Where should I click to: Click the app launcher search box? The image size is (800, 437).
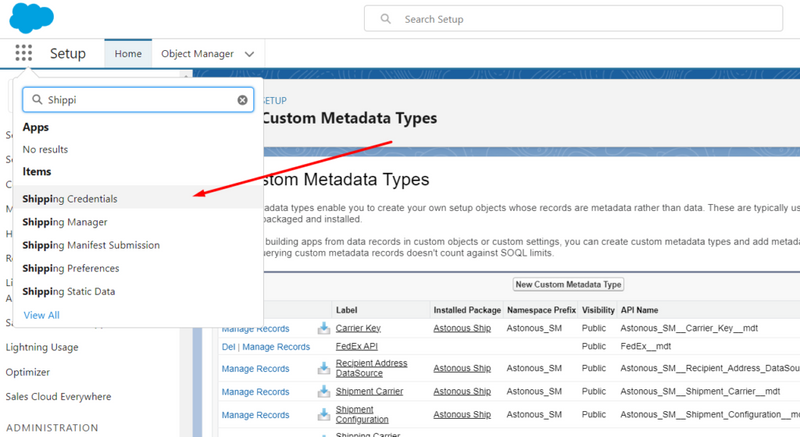tap(138, 100)
